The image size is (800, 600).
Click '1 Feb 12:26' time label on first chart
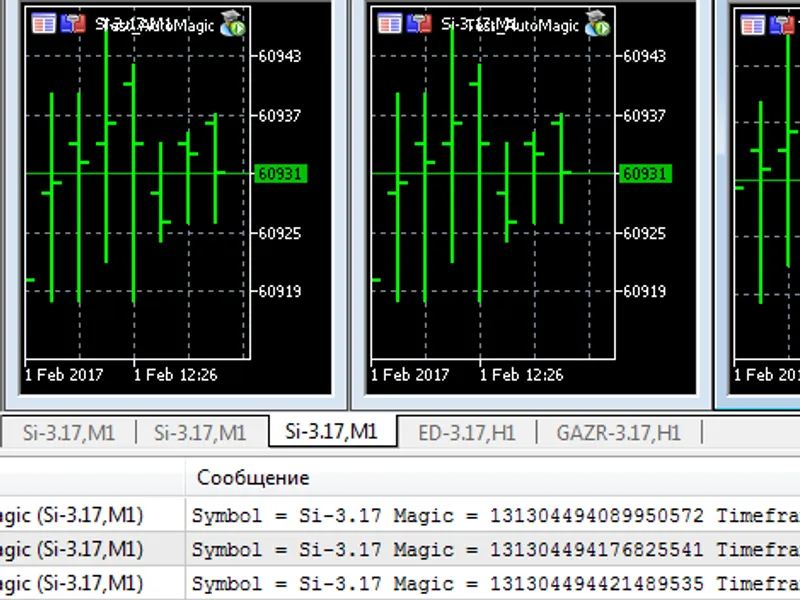pos(176,375)
